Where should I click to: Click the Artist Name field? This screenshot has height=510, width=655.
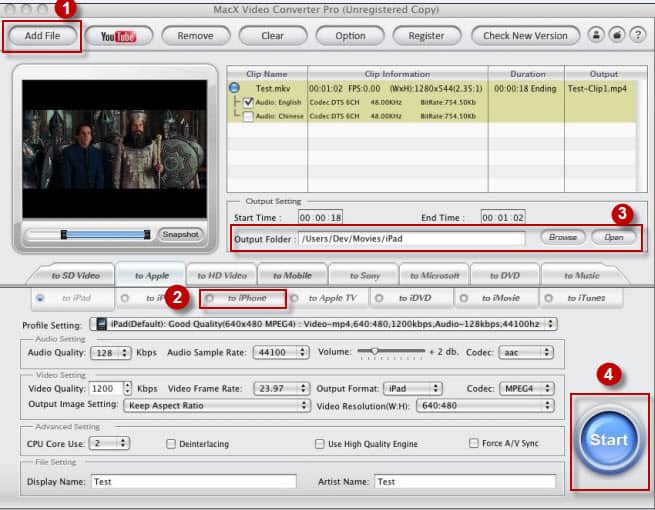[x=465, y=482]
